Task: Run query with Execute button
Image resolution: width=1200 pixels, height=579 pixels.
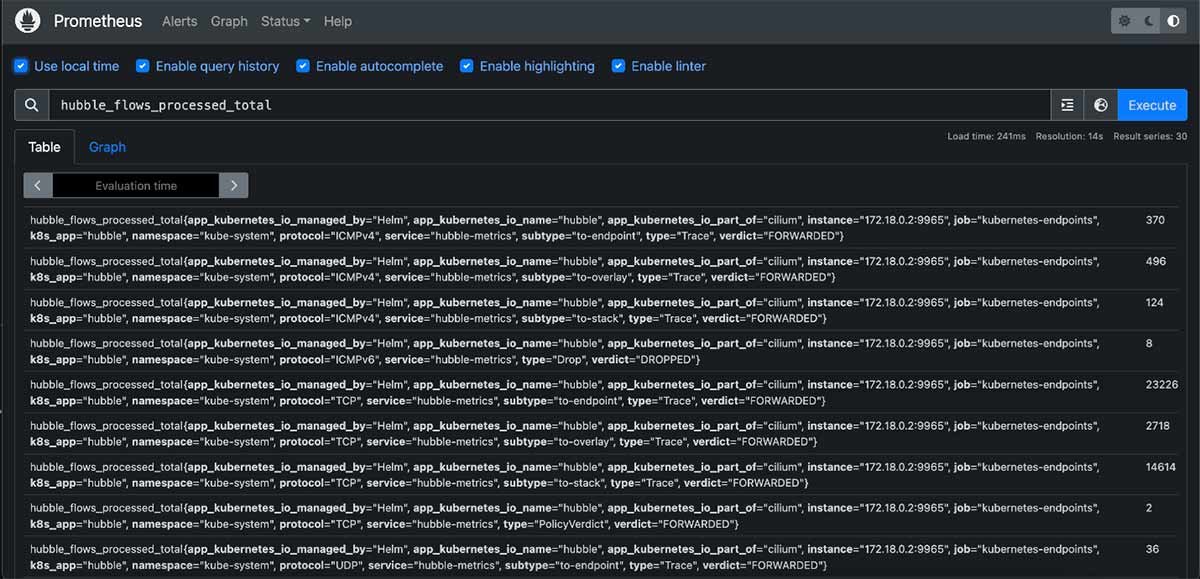Action: point(1152,105)
